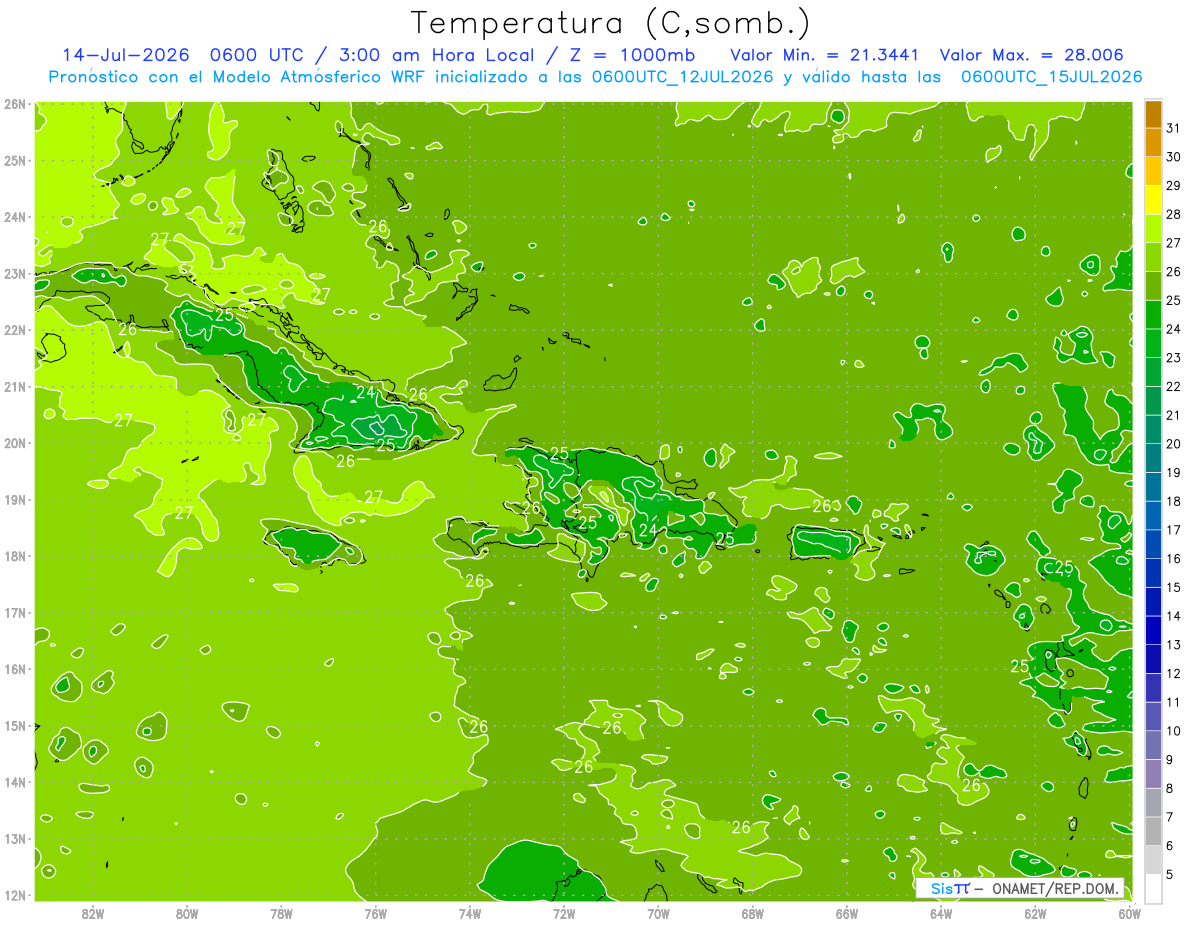Click the title "Temperatura (C,somb.)"
This screenshot has height=927, width=1200.
611,23
